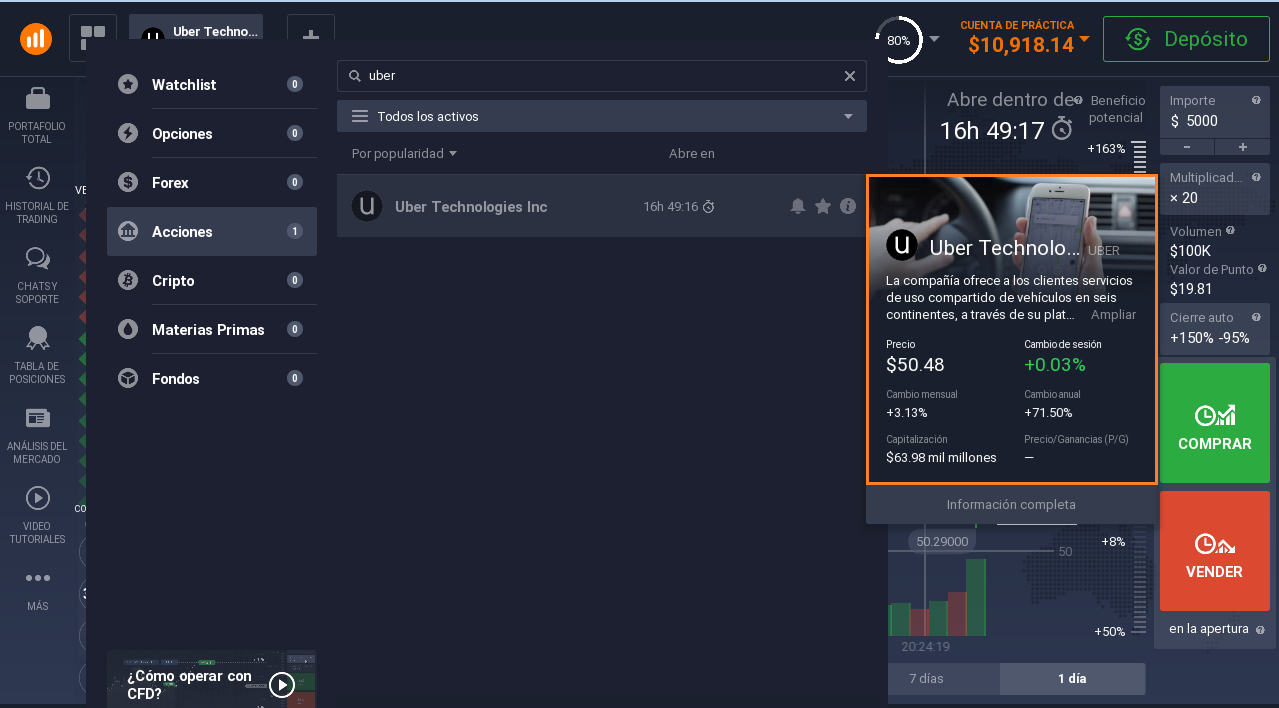Image resolution: width=1279 pixels, height=708 pixels.
Task: Open the Cierre auto +150% -95% setting
Action: click(x=1214, y=328)
